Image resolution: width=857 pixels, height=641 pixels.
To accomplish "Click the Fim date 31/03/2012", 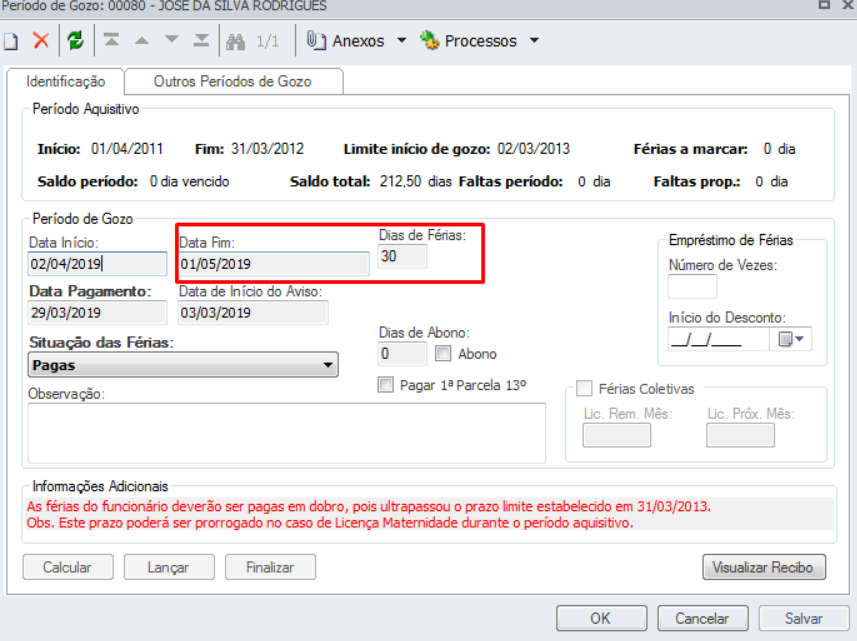I will pyautogui.click(x=267, y=149).
